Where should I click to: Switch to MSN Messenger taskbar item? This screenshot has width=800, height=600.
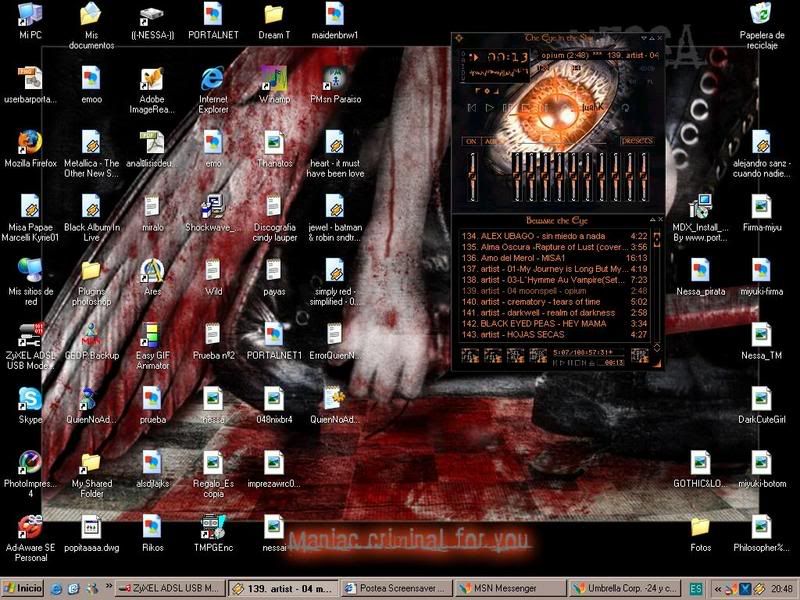coord(510,589)
